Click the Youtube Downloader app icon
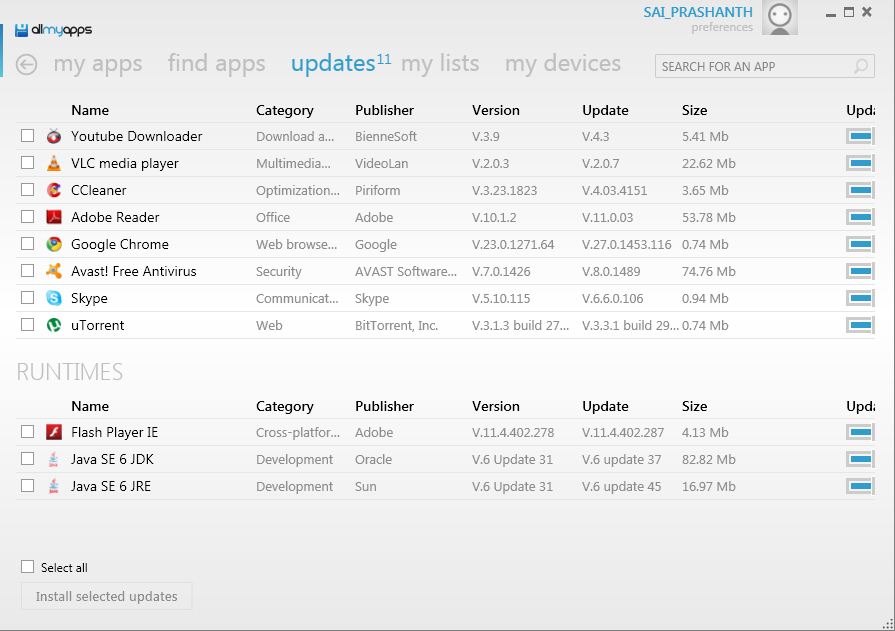The image size is (895, 631). click(52, 136)
